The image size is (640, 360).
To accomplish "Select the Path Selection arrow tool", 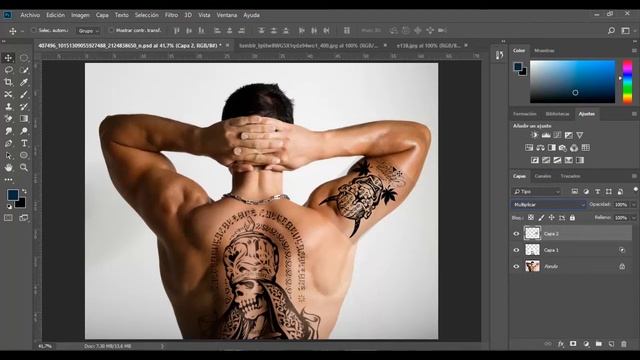I will coord(8,156).
